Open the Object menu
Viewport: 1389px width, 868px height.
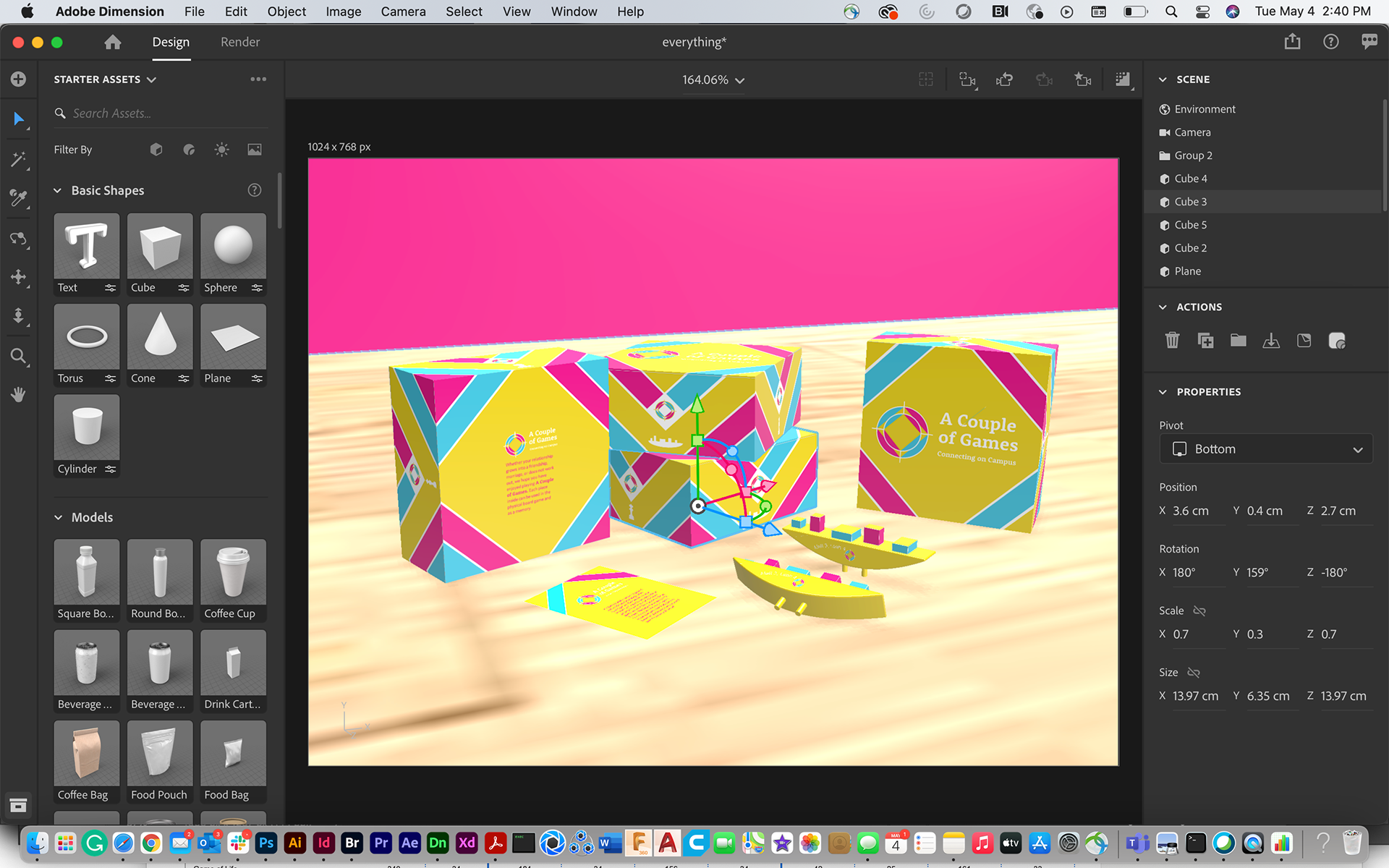point(286,12)
